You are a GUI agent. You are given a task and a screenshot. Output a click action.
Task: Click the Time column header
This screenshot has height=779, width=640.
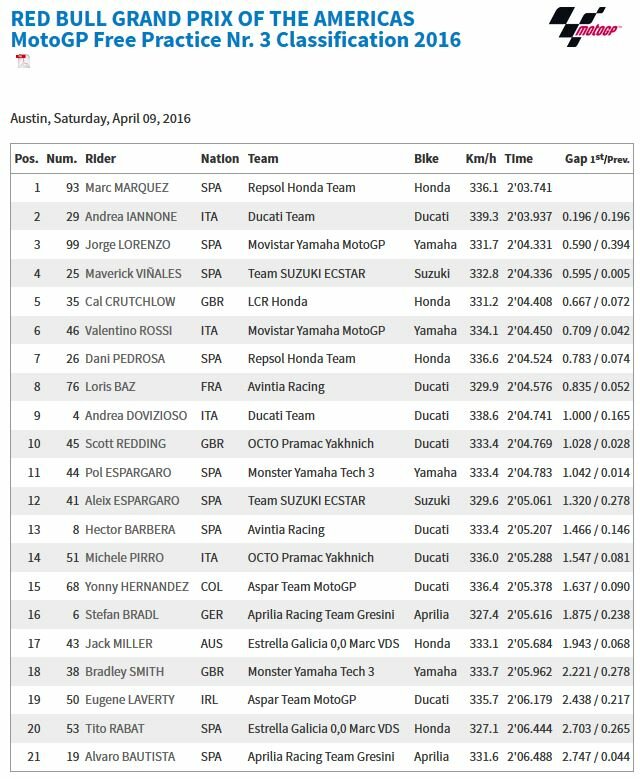(x=518, y=159)
